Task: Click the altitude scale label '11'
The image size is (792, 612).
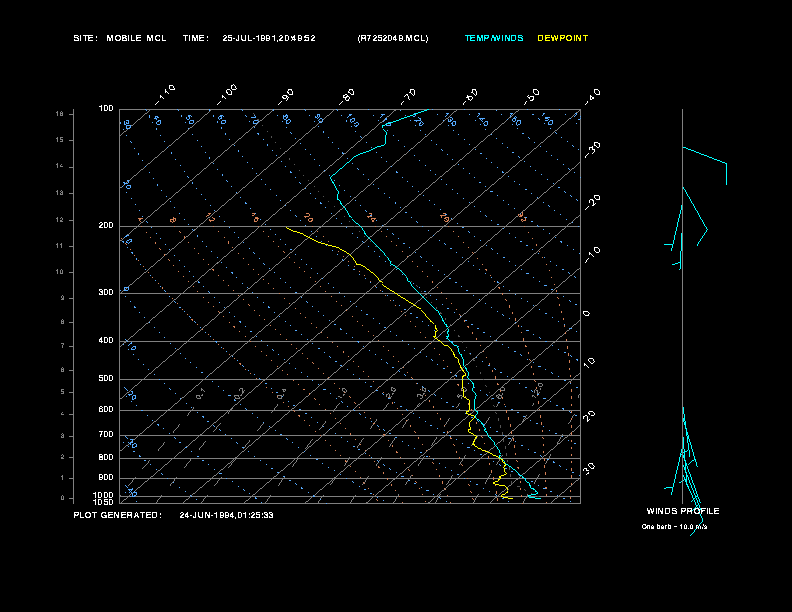Action: click(x=60, y=246)
